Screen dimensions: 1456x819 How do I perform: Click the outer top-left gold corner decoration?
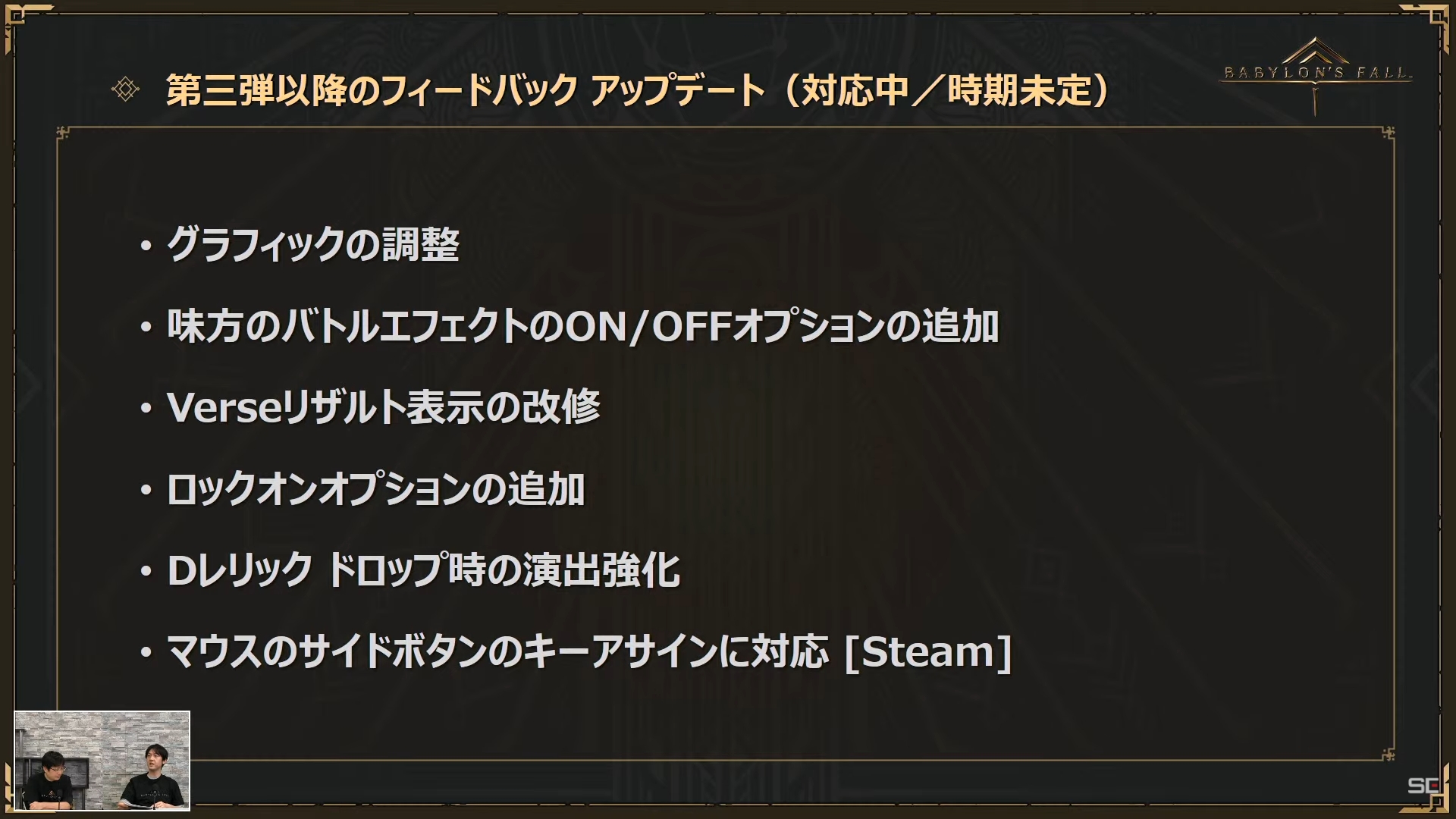[24, 24]
